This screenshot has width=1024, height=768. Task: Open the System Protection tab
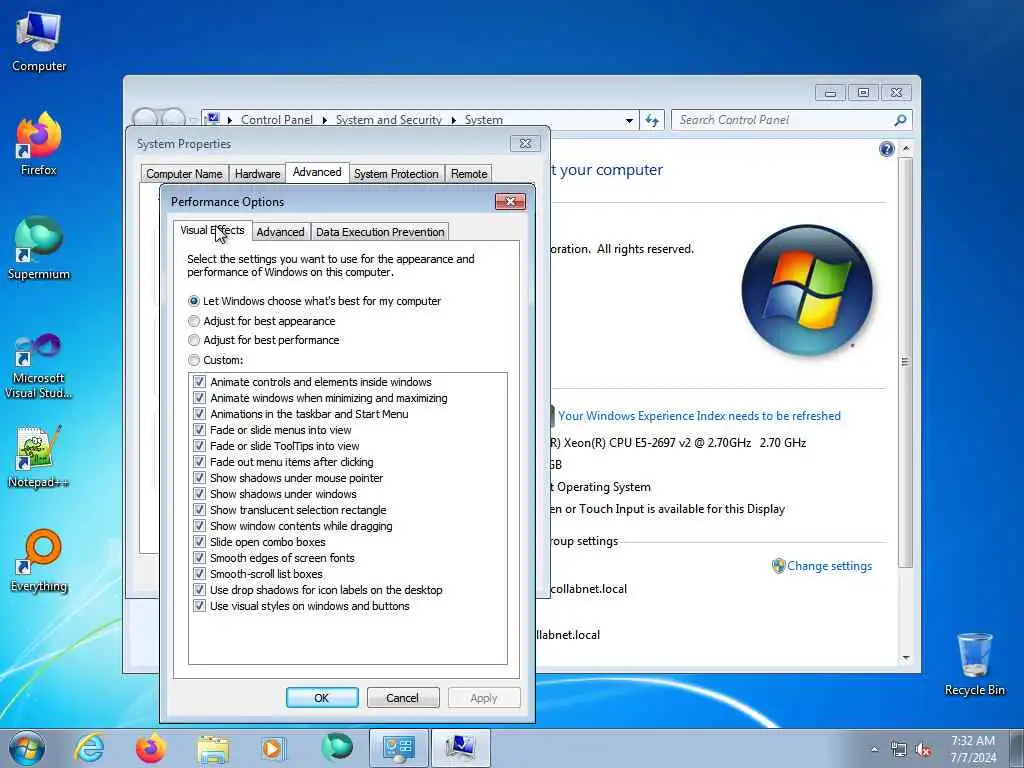click(396, 174)
